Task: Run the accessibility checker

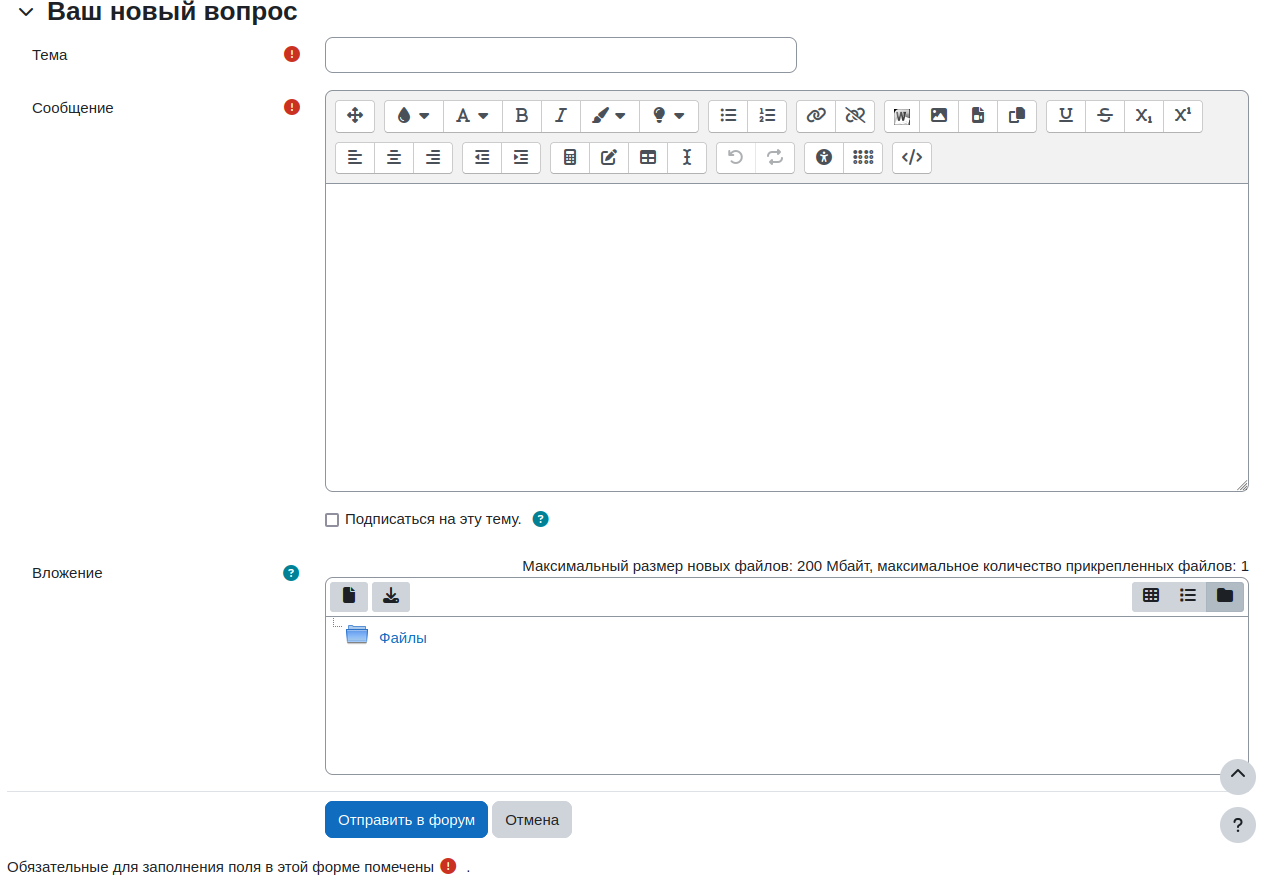Action: click(x=824, y=158)
